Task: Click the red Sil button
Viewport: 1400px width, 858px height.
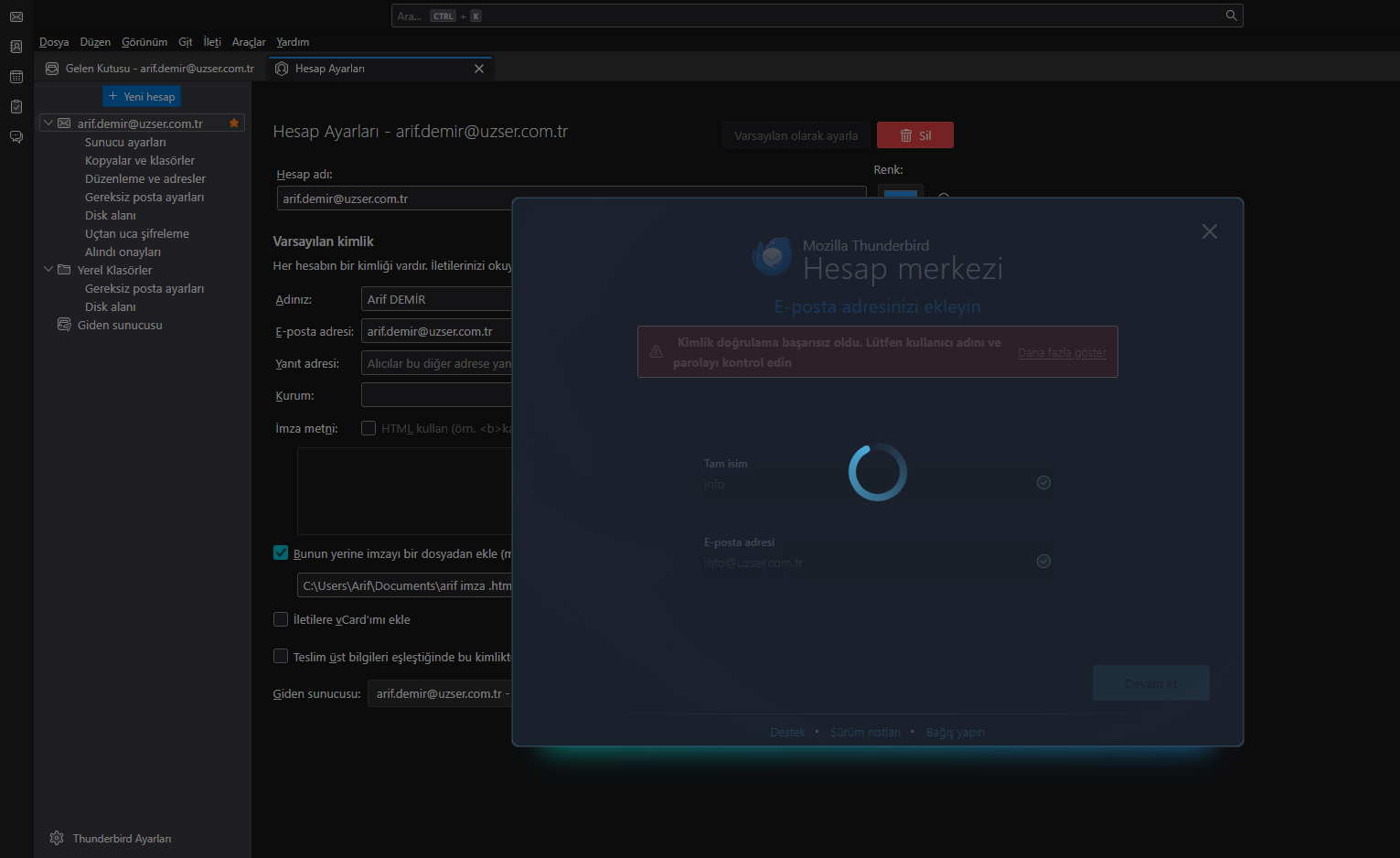Action: click(x=915, y=135)
